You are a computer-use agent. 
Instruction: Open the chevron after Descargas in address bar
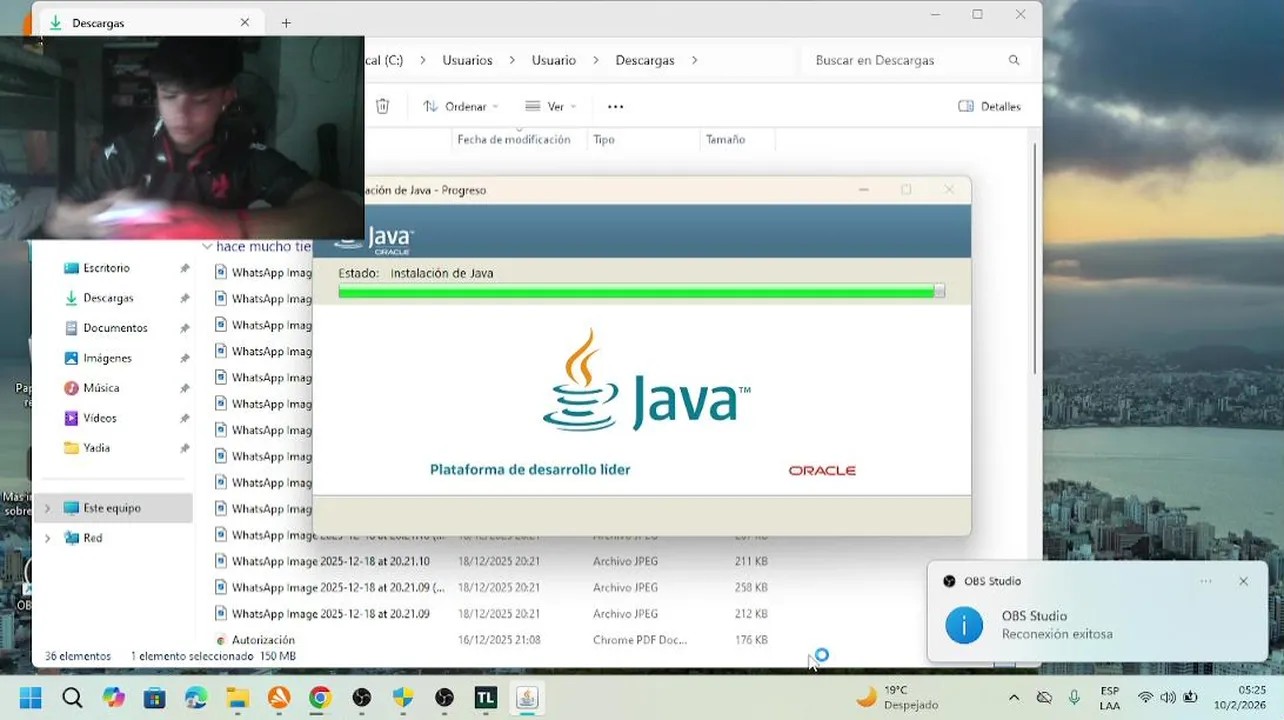pos(694,60)
